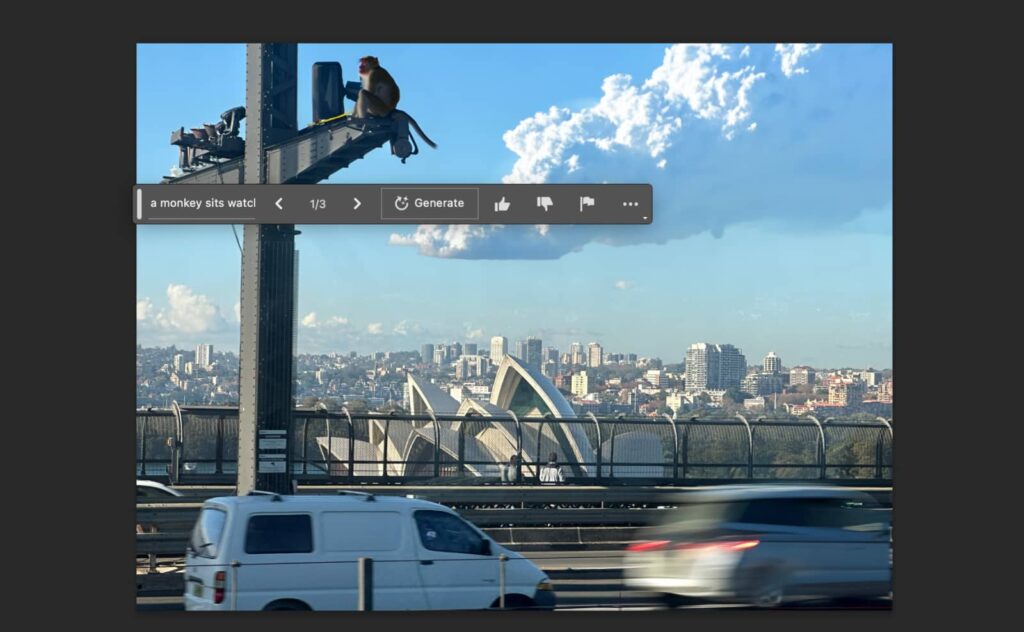
Task: Click the tall towers on the right skyline
Action: 714,366
